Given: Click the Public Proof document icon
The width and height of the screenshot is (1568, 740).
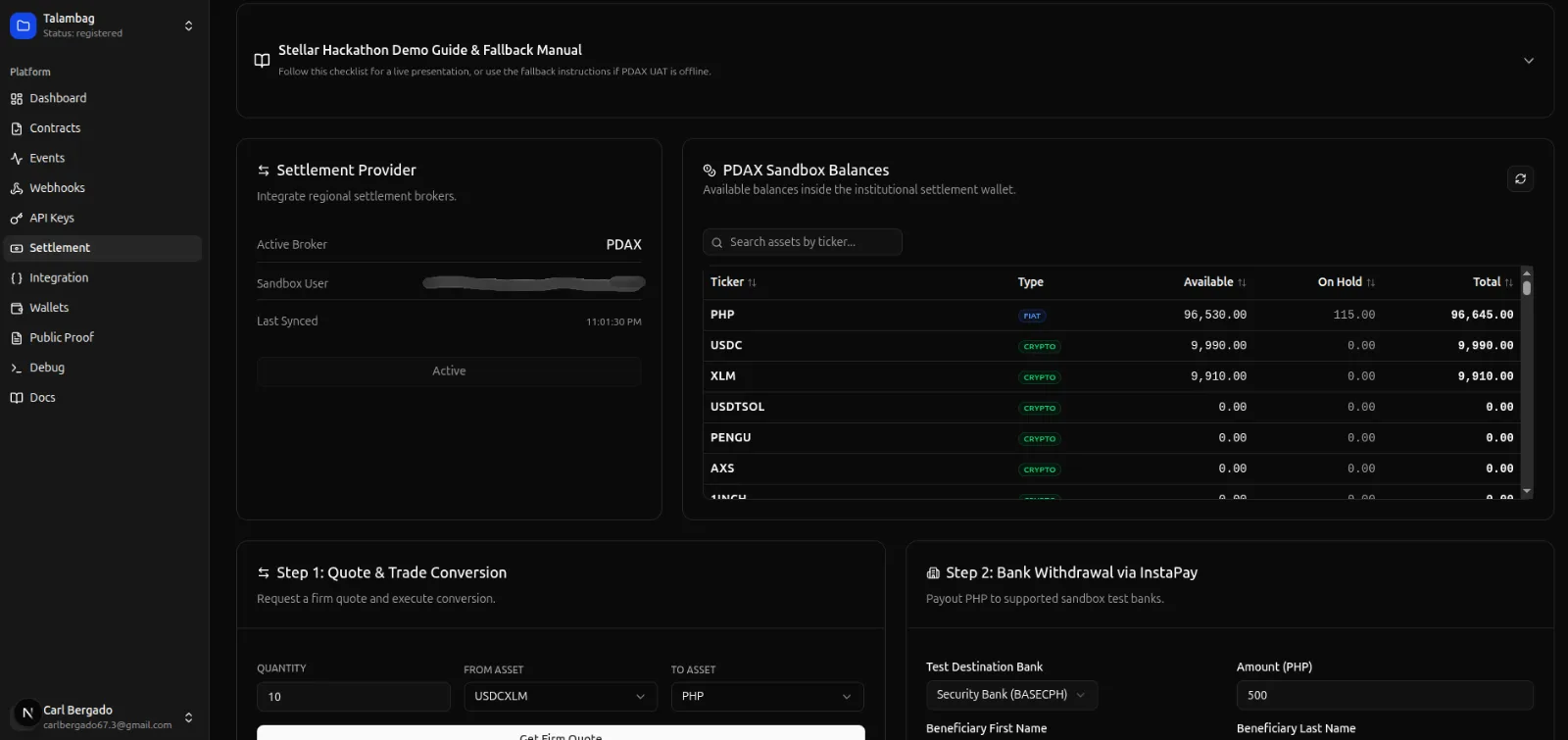Looking at the screenshot, I should click(x=17, y=338).
